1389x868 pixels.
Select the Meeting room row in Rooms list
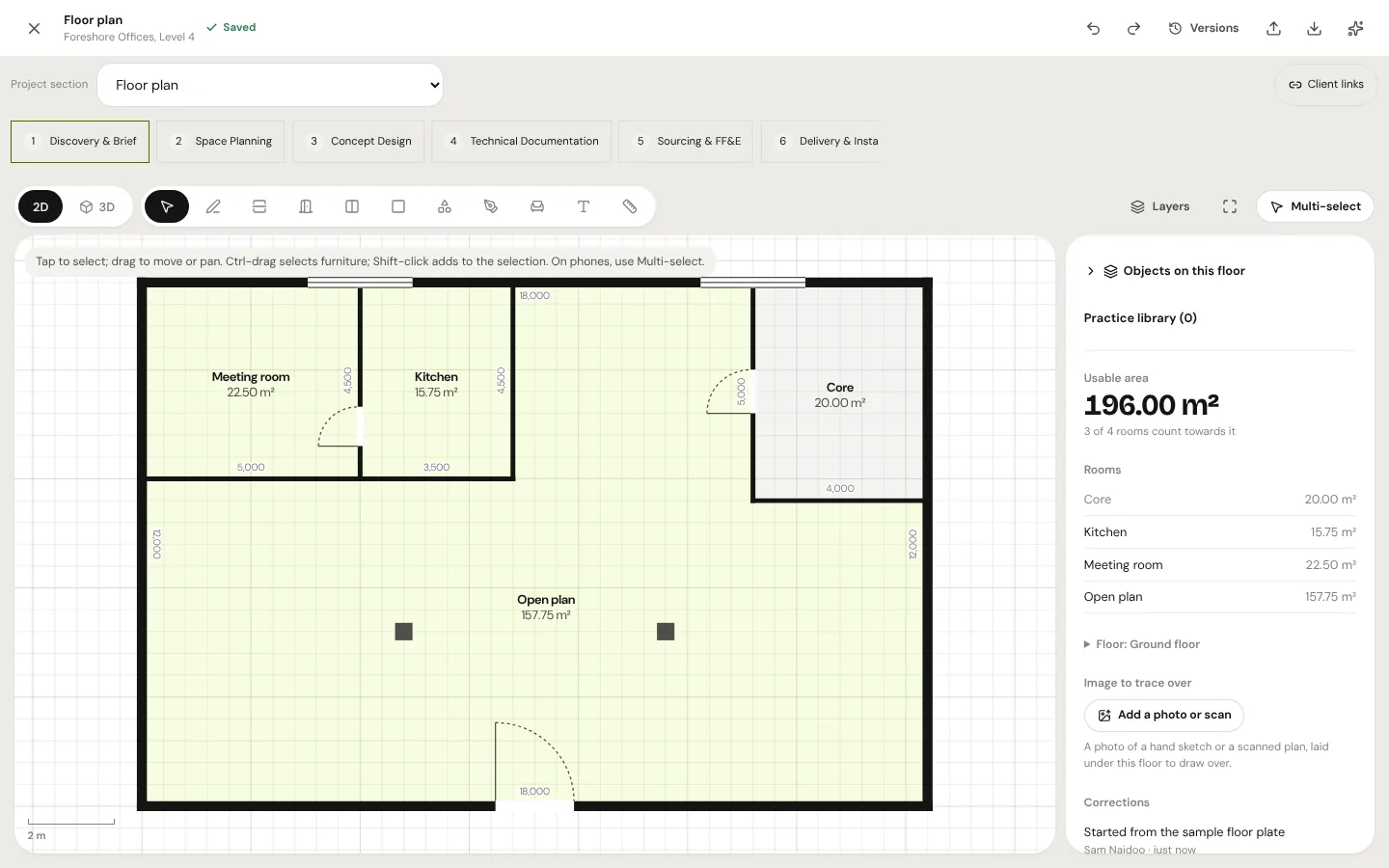click(1220, 565)
